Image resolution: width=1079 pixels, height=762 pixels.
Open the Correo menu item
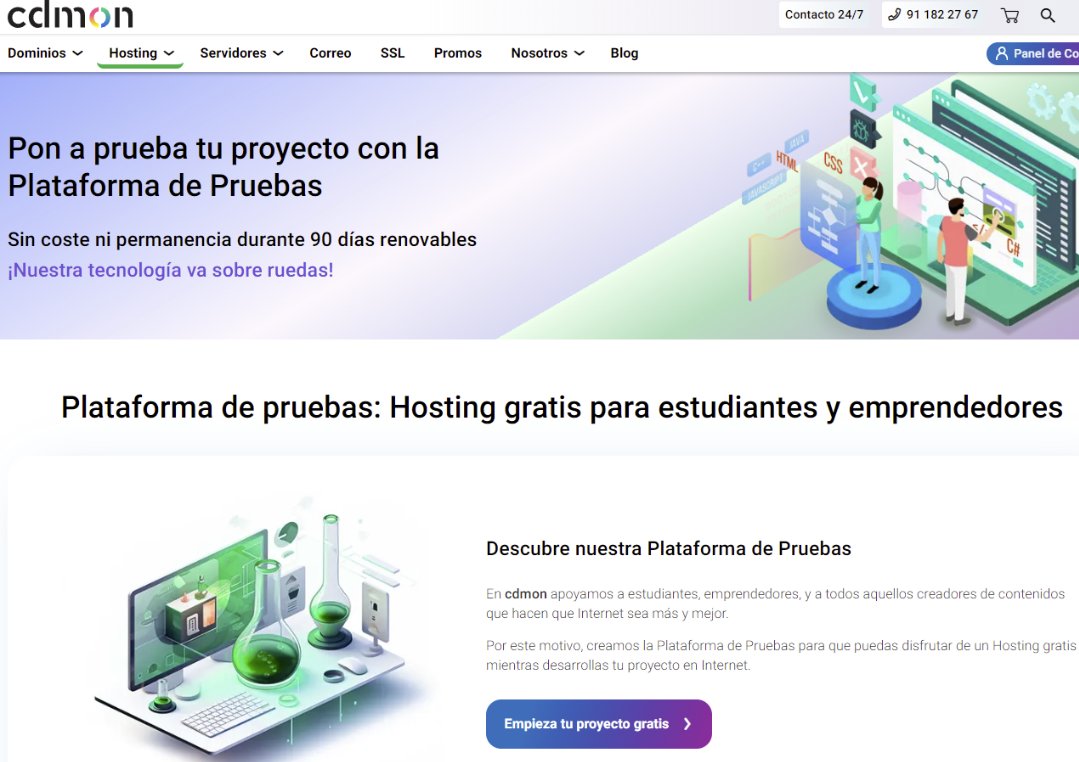coord(330,53)
